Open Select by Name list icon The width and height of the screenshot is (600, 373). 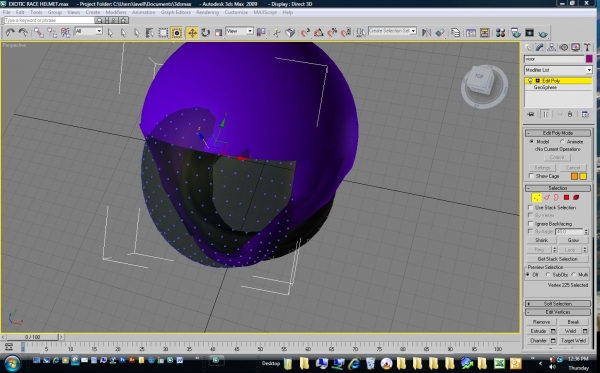(x=150, y=33)
